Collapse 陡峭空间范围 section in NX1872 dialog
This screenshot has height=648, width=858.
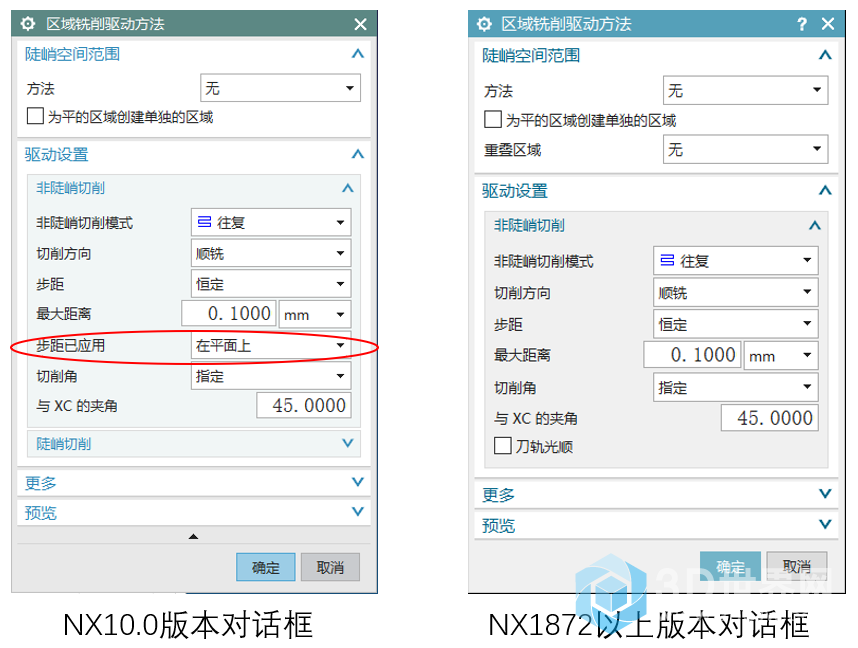[x=825, y=55]
